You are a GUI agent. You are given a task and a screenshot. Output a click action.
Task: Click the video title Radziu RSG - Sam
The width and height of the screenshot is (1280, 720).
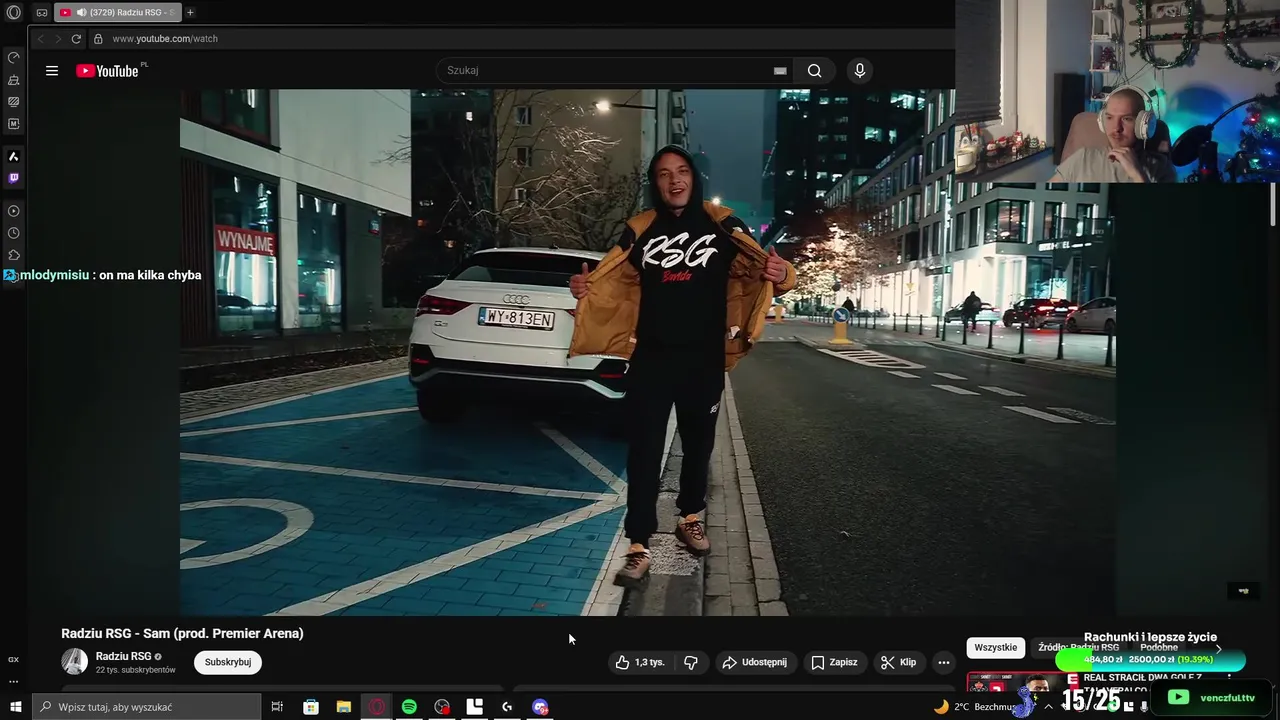pyautogui.click(x=182, y=633)
